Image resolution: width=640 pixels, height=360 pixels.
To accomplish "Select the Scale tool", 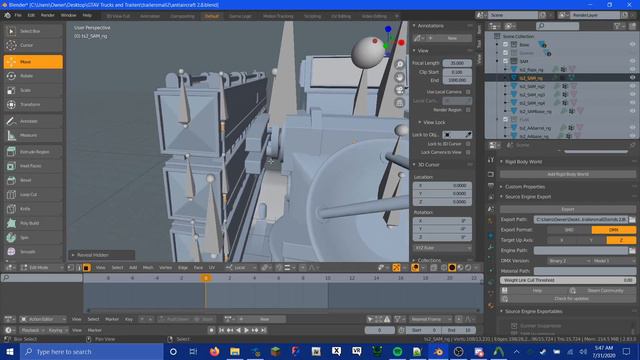I will [33, 90].
